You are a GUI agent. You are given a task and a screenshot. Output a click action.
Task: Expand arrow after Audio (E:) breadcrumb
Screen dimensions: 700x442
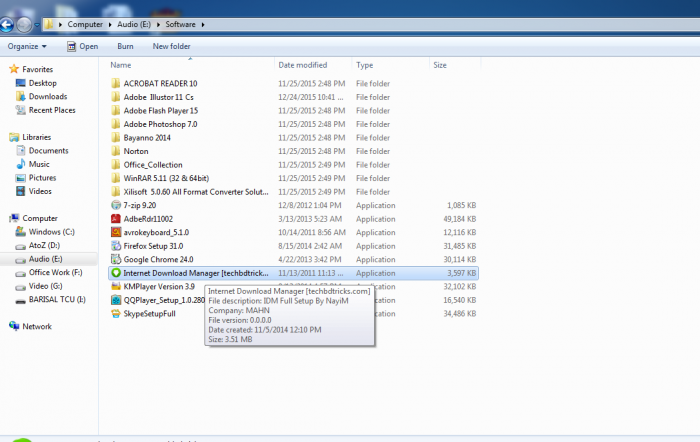coord(158,25)
